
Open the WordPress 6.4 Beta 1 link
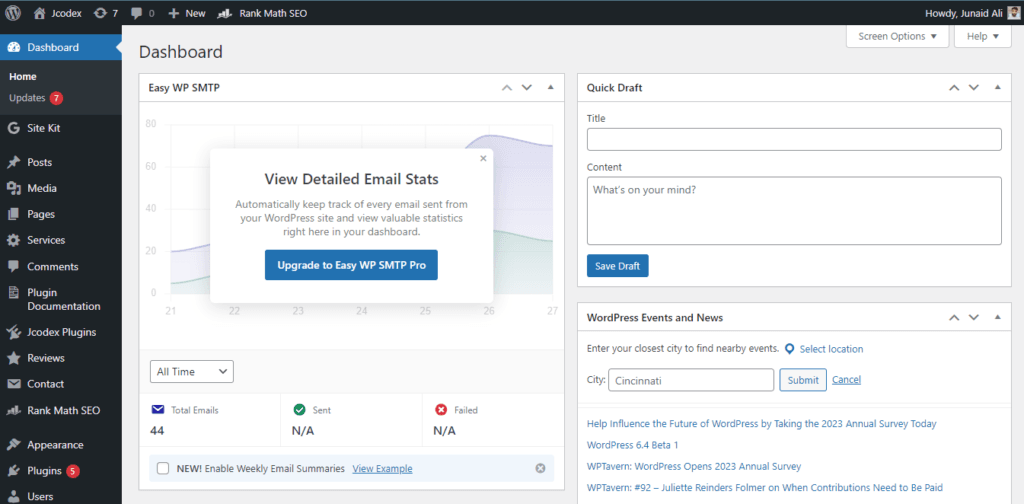pos(632,445)
